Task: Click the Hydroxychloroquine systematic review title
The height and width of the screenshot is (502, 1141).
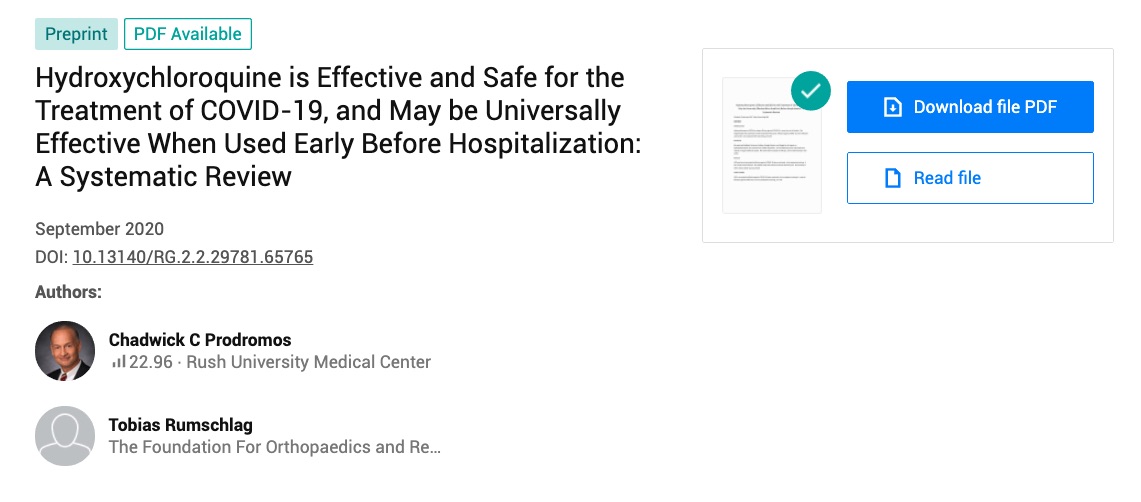Action: [338, 127]
